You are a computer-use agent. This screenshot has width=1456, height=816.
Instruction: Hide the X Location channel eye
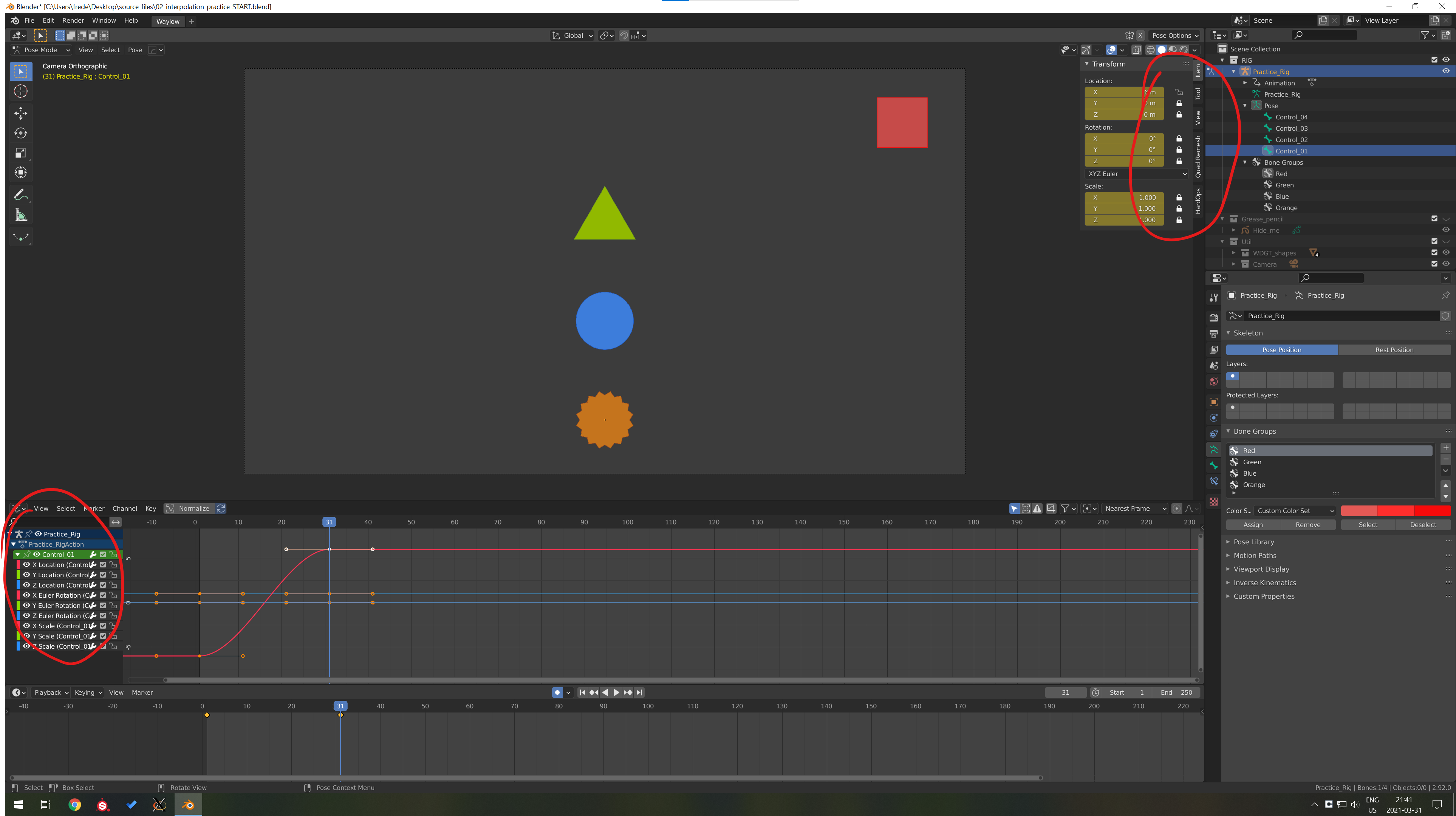click(26, 564)
